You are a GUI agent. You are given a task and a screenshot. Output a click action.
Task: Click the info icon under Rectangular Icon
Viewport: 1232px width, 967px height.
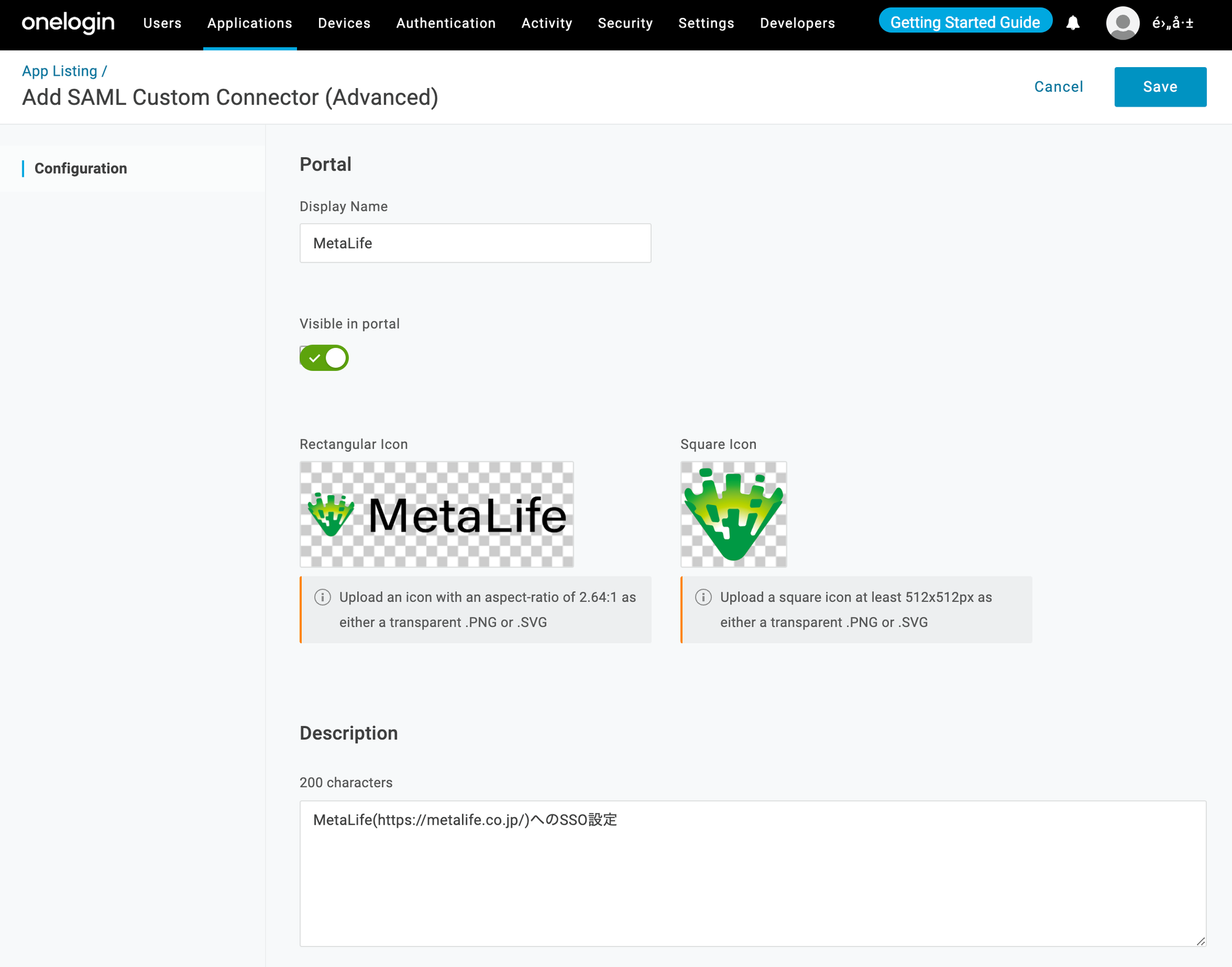coord(322,597)
